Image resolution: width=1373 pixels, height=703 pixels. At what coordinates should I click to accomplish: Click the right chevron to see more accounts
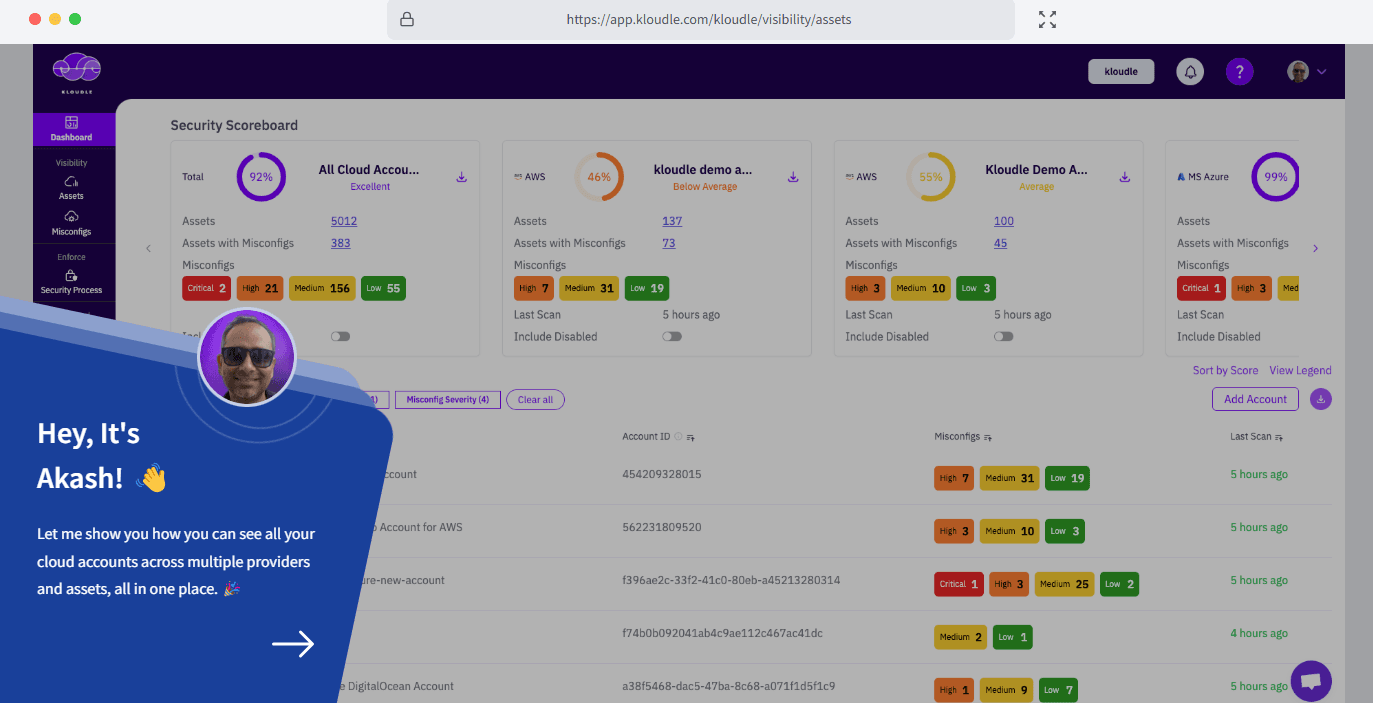(x=1317, y=248)
